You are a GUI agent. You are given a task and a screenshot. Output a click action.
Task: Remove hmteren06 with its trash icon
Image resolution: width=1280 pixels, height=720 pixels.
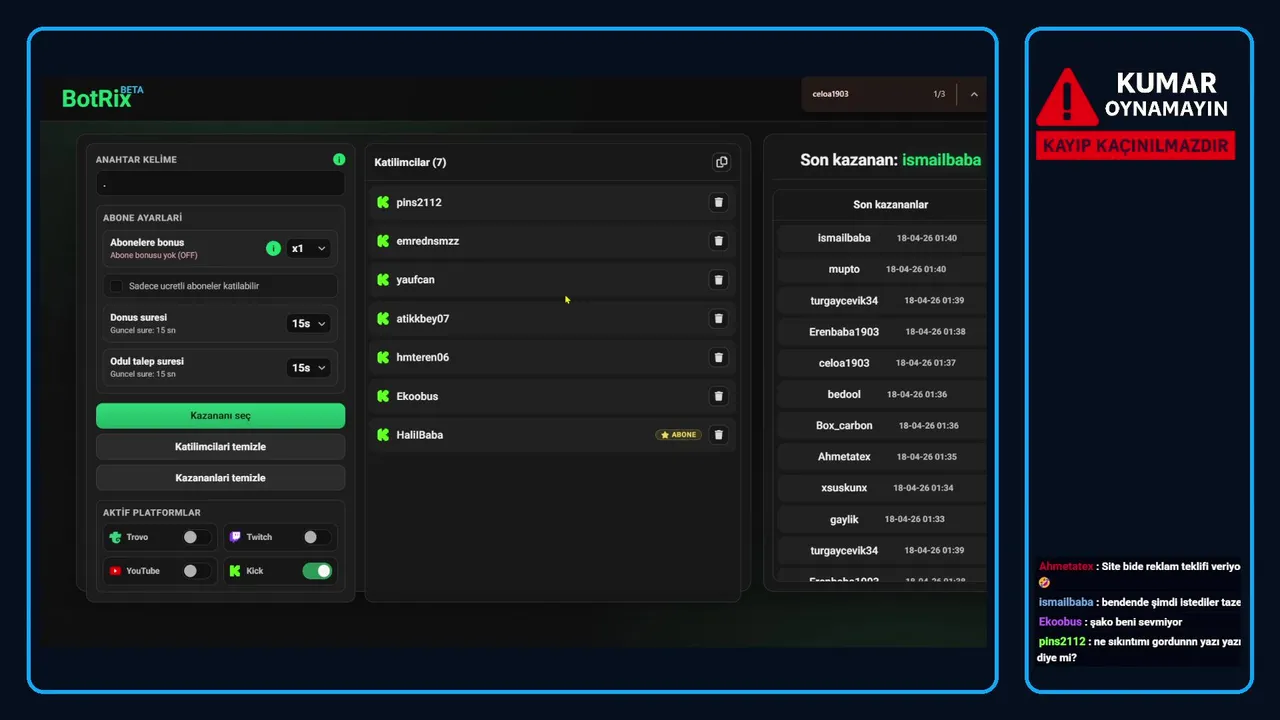[718, 357]
